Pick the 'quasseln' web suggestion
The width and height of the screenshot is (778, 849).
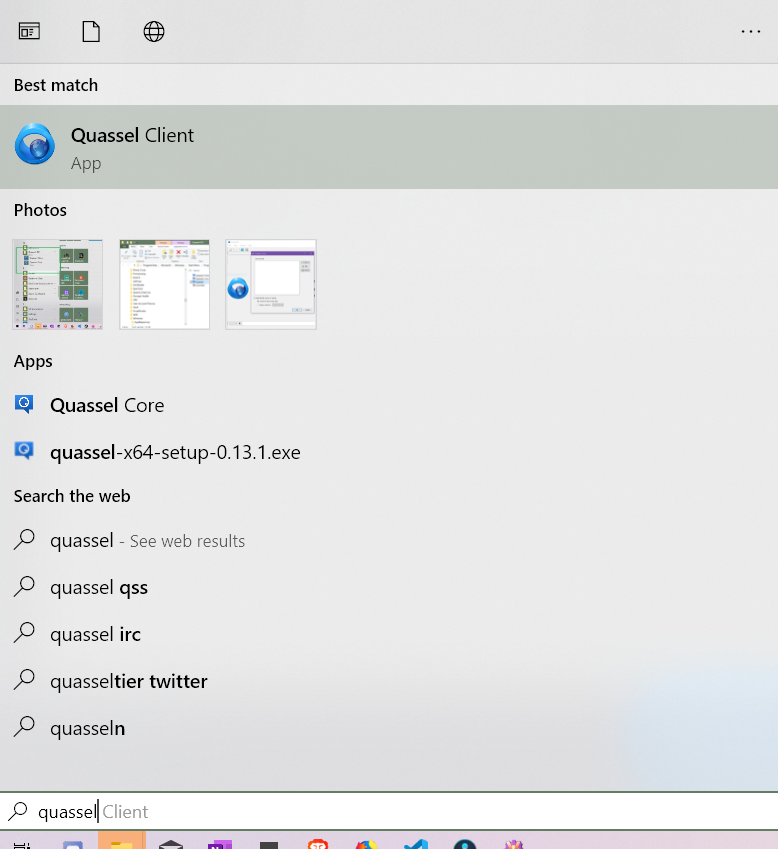click(389, 728)
